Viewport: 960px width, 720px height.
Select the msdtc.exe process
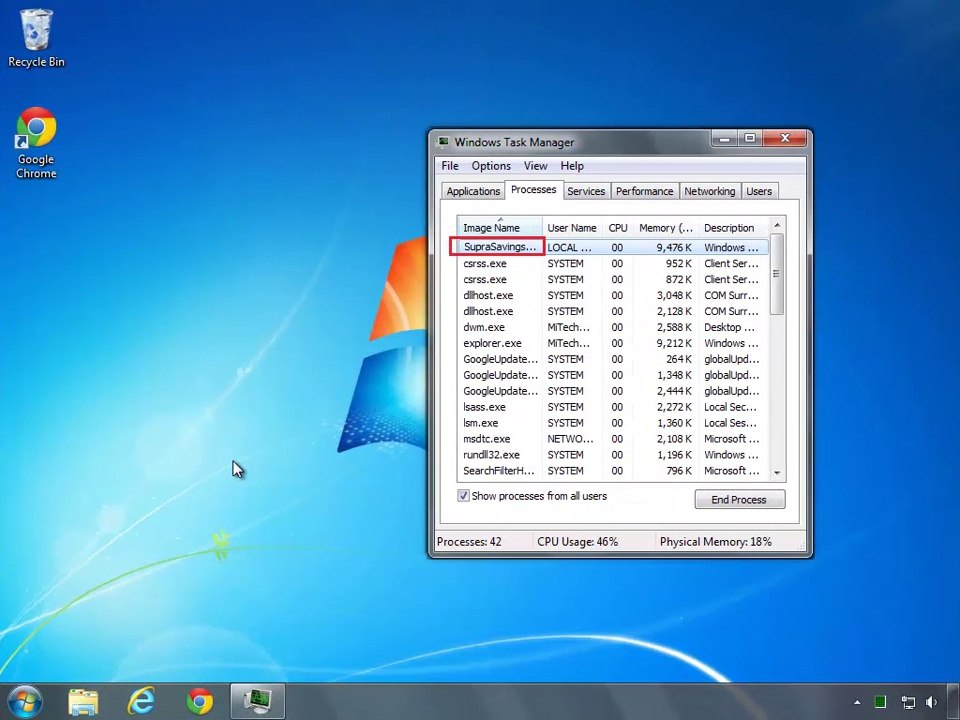pos(613,438)
